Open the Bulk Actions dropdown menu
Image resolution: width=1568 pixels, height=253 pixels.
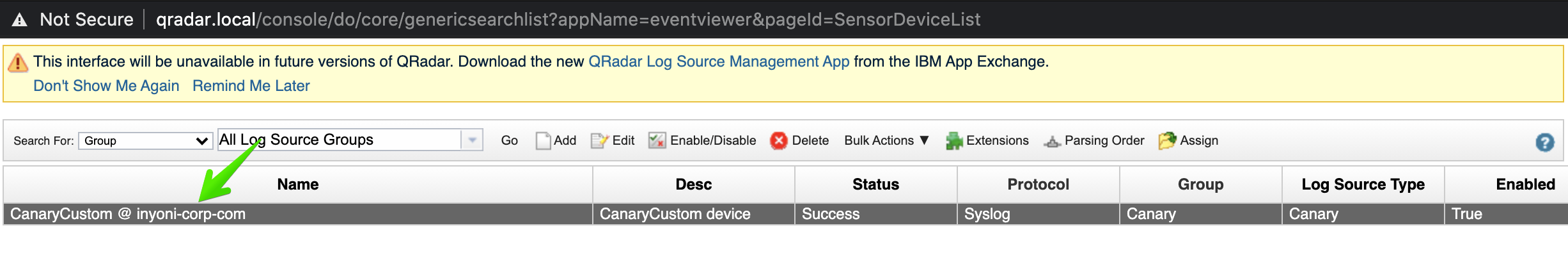tap(886, 140)
